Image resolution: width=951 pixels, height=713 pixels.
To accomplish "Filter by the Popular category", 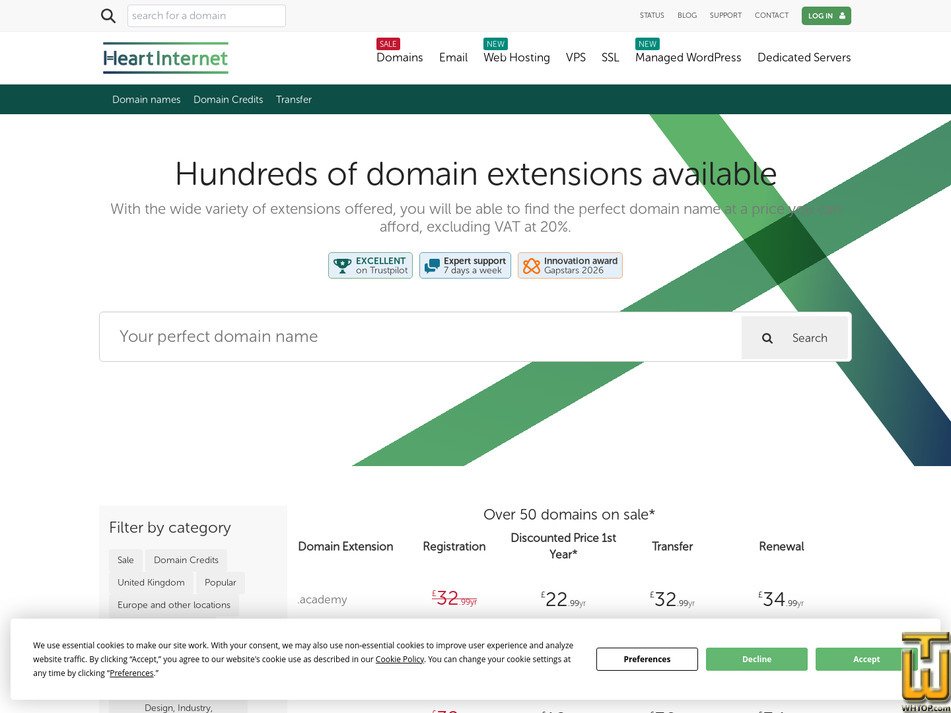I will 220,582.
